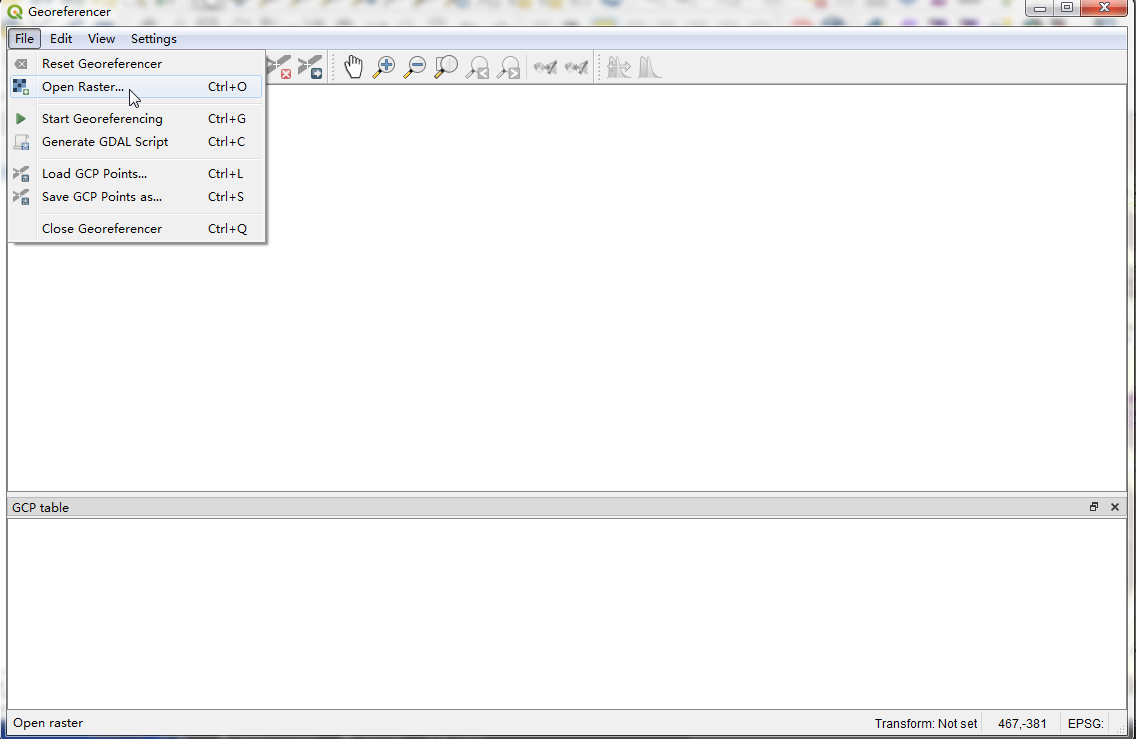
Task: Click the Zoom to Layer icon
Action: tap(446, 67)
